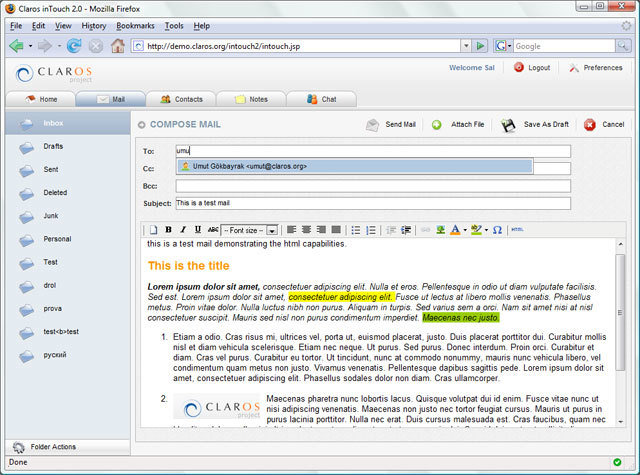Insert special character with Omega icon
640x475 pixels.
tap(497, 230)
